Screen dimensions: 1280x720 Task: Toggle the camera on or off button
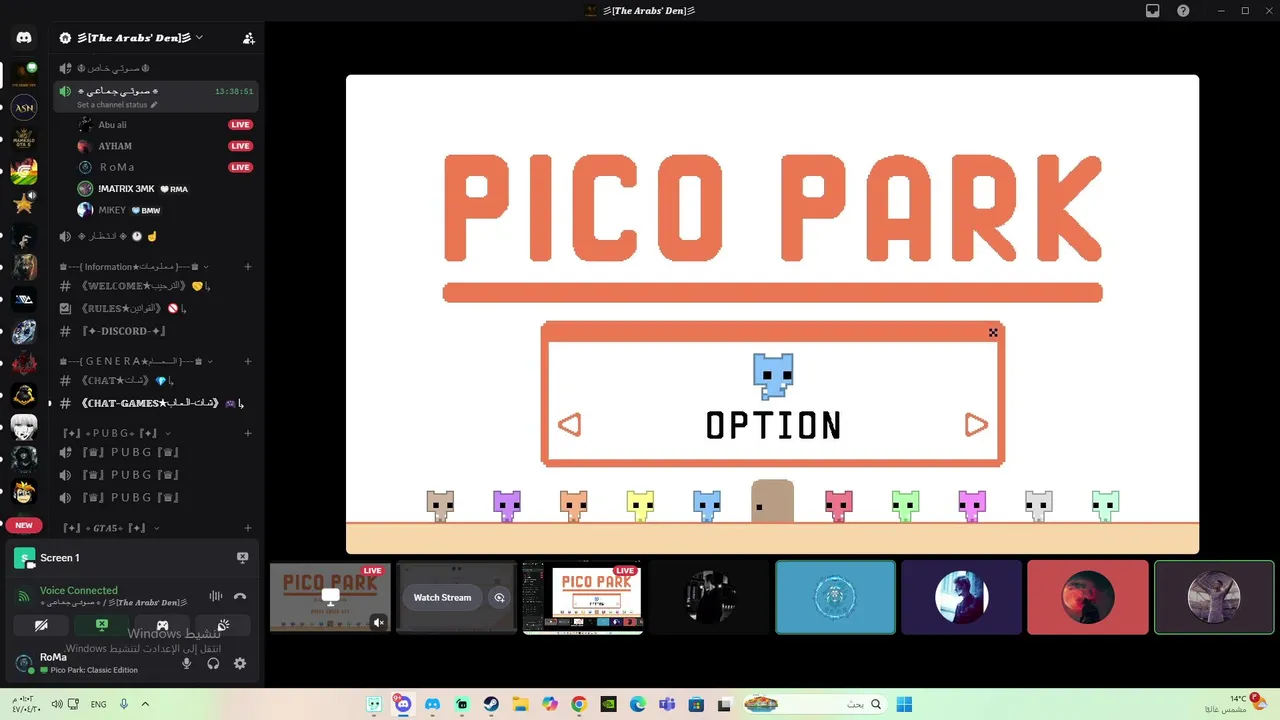point(41,625)
